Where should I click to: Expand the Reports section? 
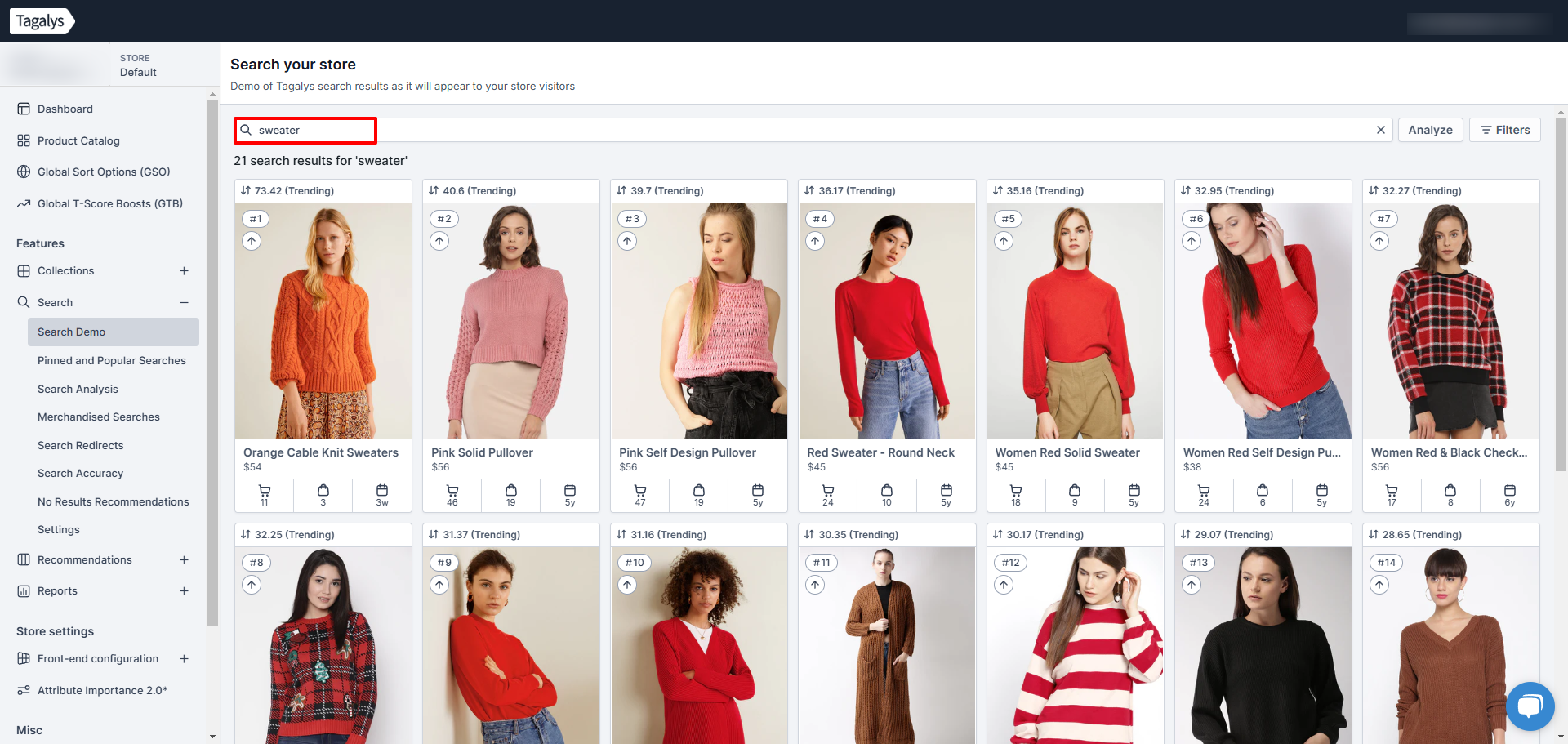[184, 590]
